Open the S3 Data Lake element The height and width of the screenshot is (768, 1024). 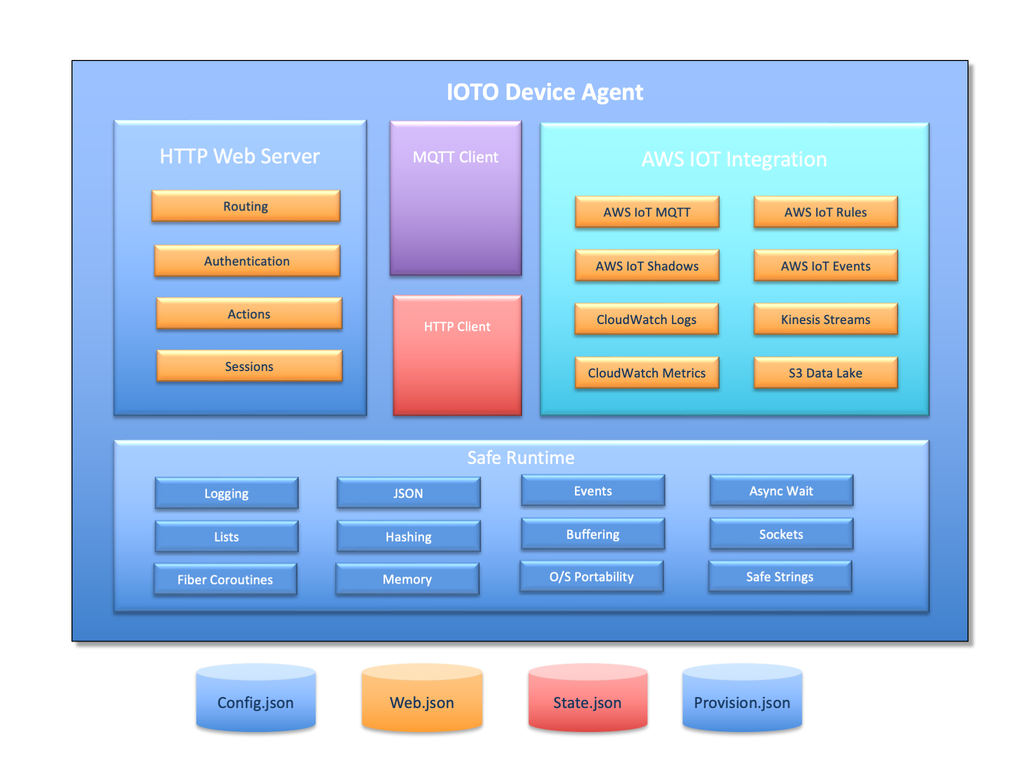click(825, 372)
